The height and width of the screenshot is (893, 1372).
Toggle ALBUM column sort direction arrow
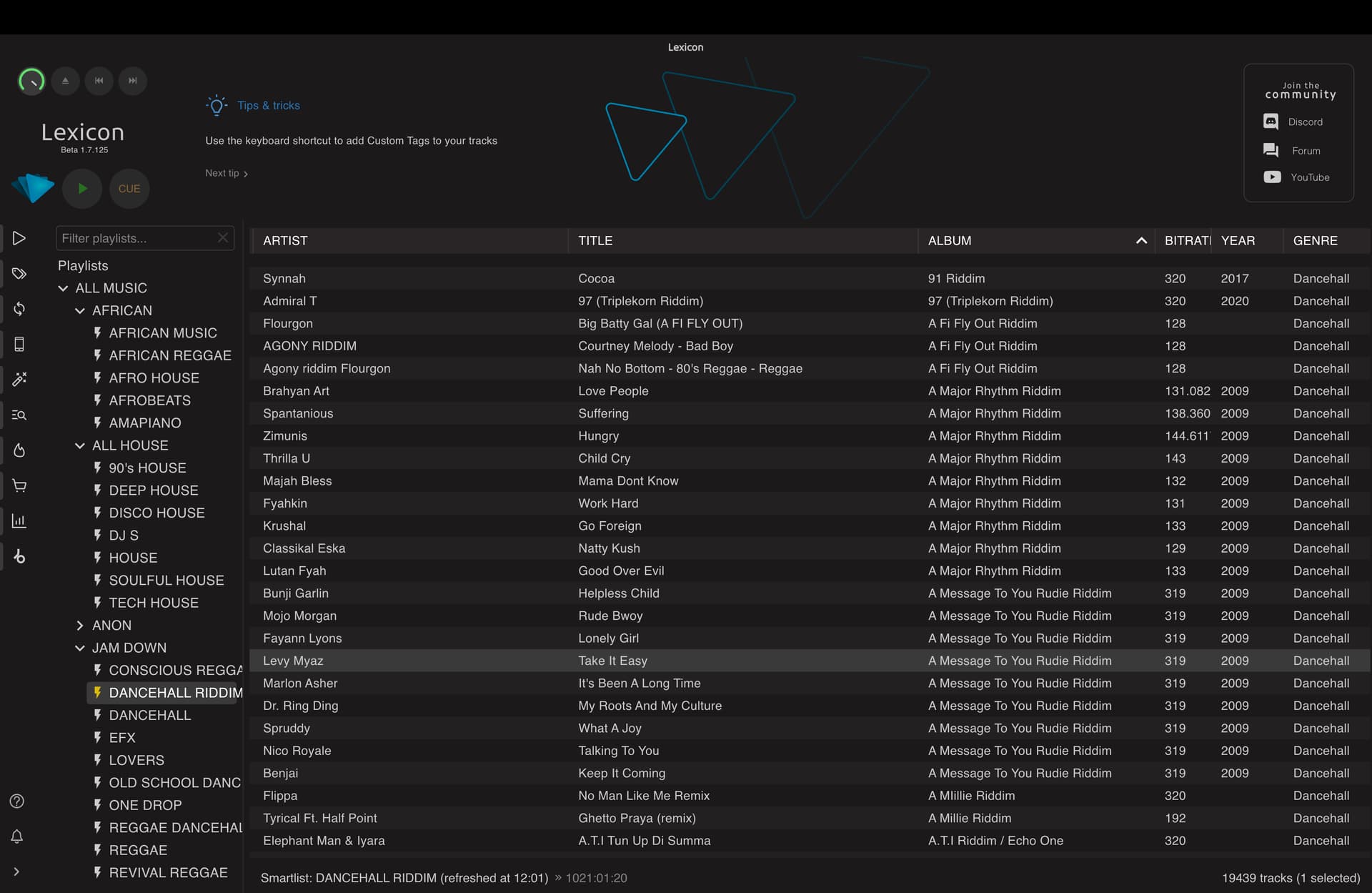tap(1141, 241)
